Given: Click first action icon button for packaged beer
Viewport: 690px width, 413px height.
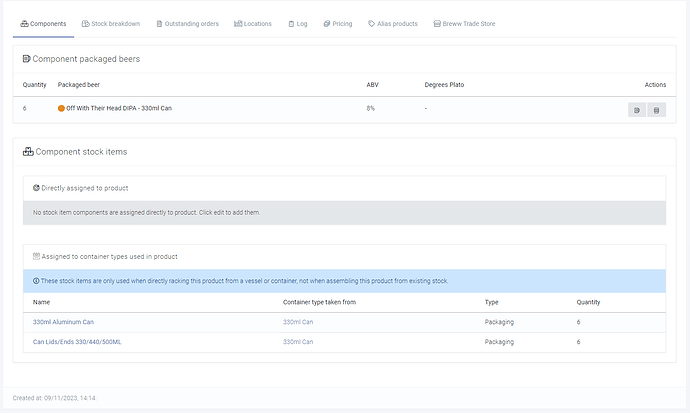Looking at the screenshot, I should 636,110.
